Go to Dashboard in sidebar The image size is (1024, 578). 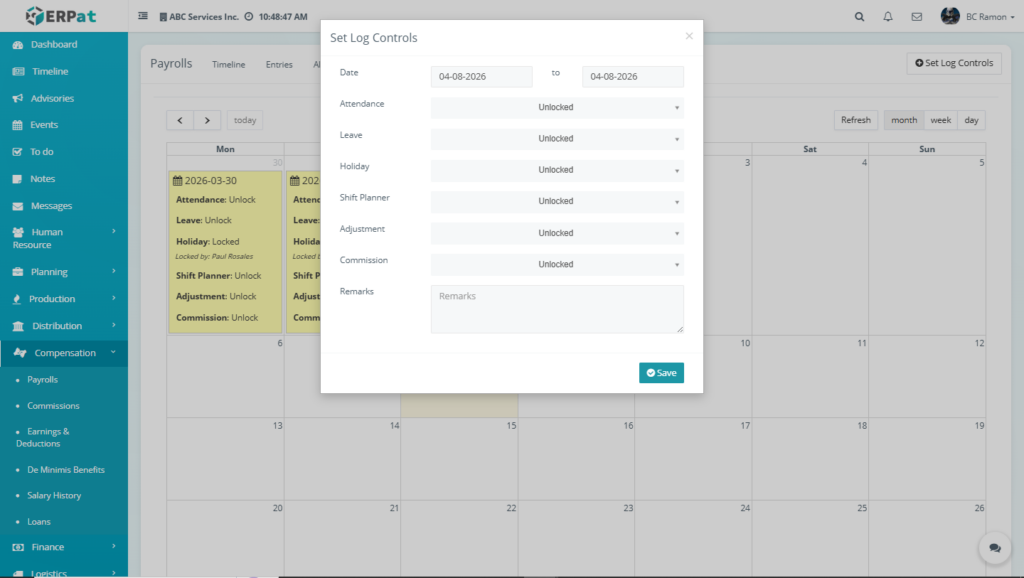coord(64,44)
